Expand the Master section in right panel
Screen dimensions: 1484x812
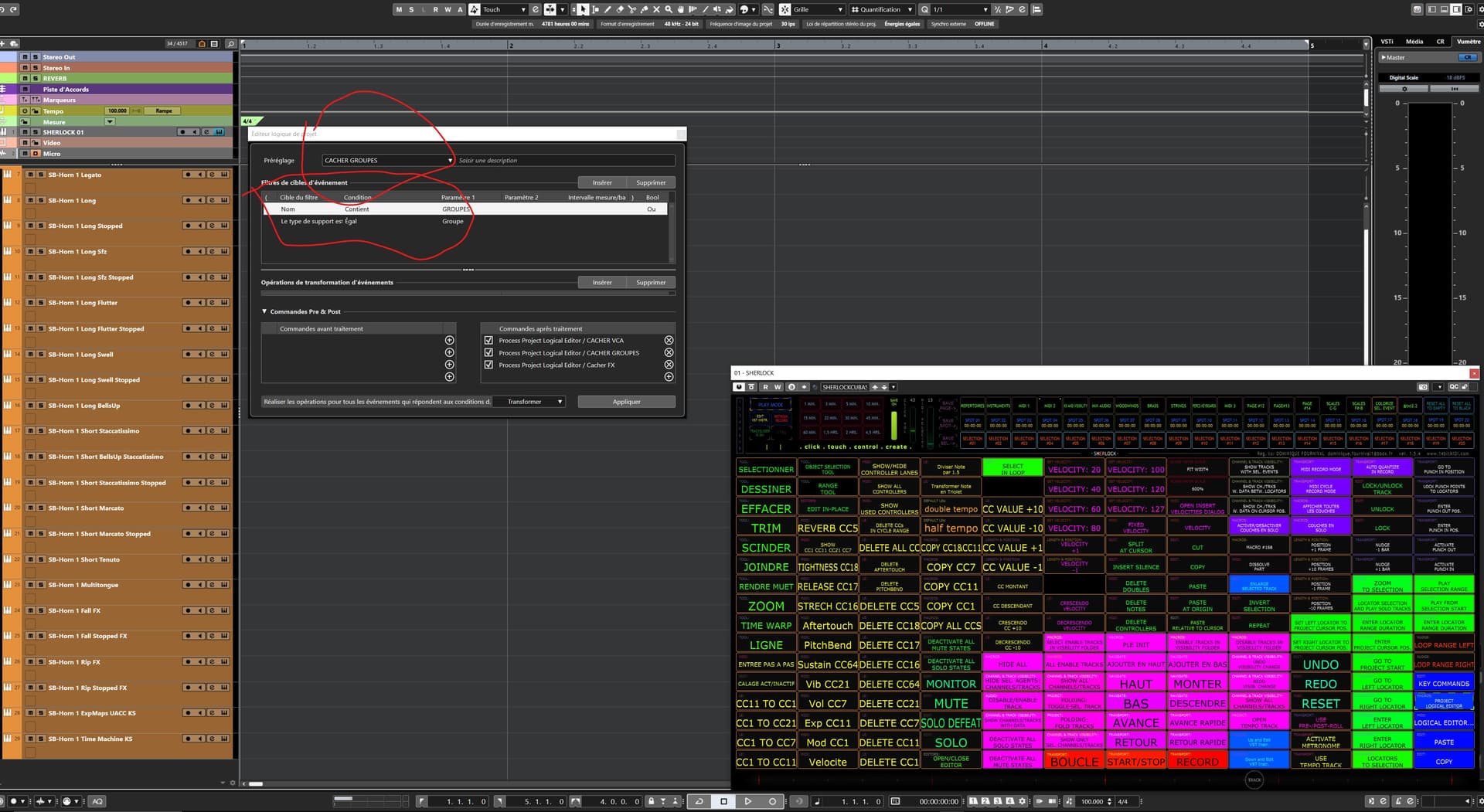[x=1384, y=57]
